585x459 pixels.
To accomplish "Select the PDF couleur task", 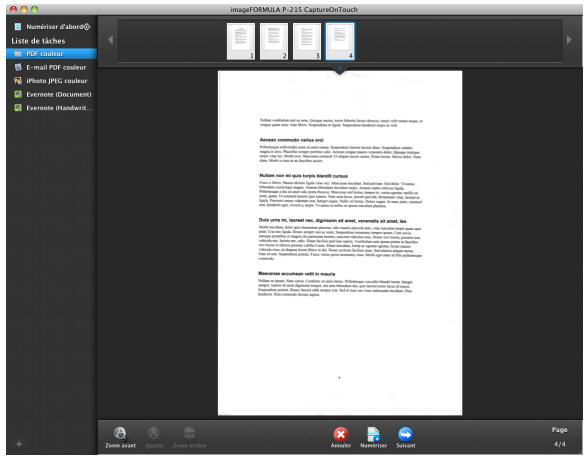I will pos(51,54).
